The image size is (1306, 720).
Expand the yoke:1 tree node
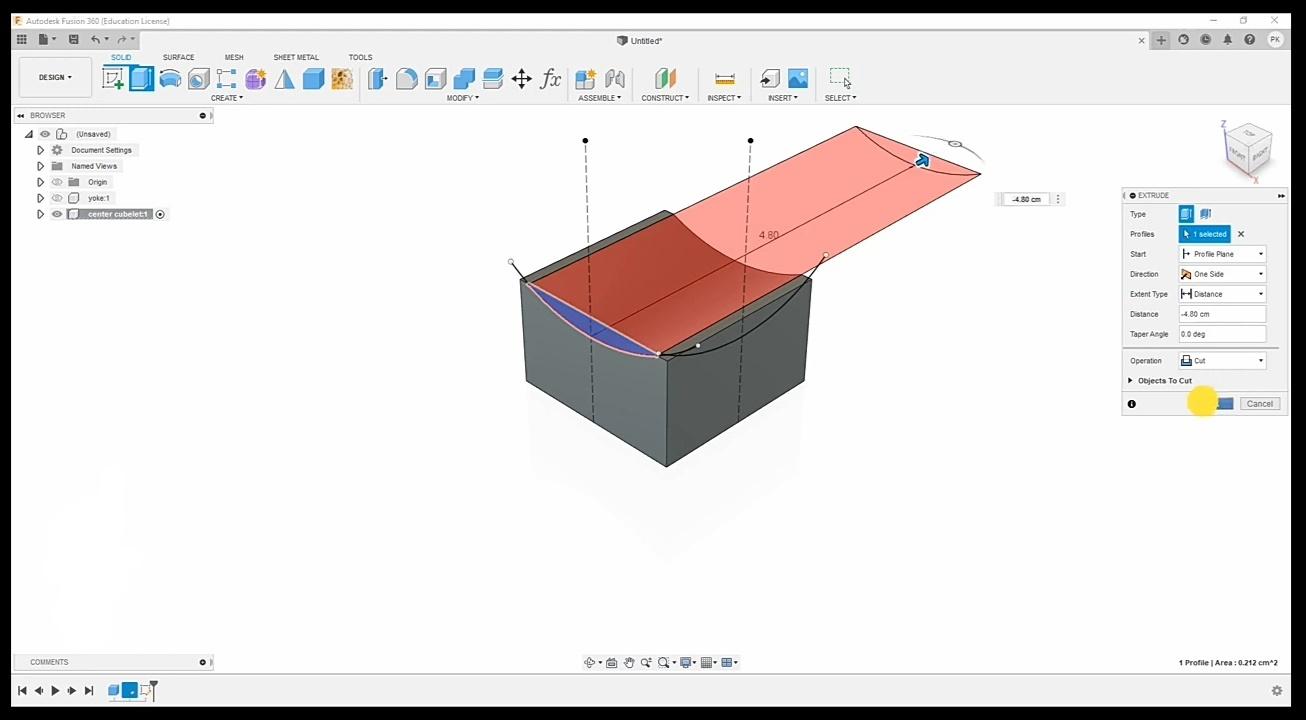point(40,198)
